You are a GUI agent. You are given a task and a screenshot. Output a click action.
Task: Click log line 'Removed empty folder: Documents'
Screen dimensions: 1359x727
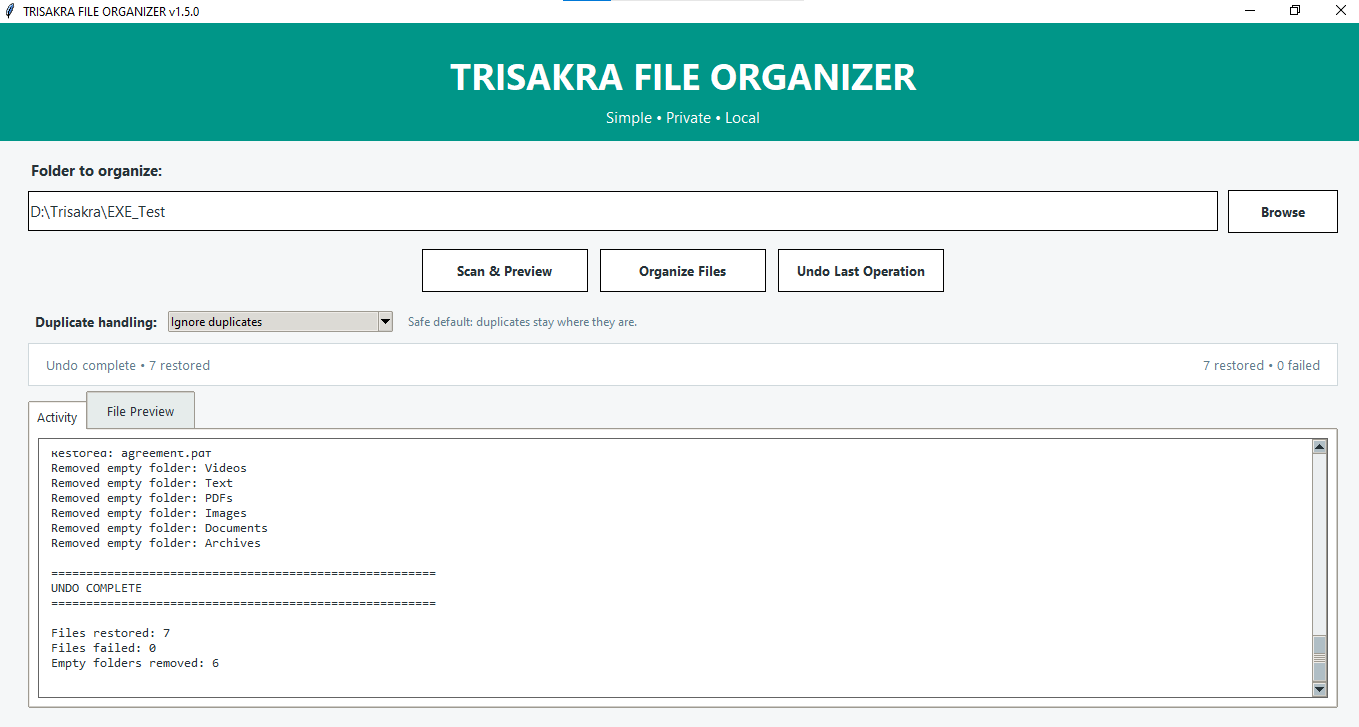pos(159,528)
